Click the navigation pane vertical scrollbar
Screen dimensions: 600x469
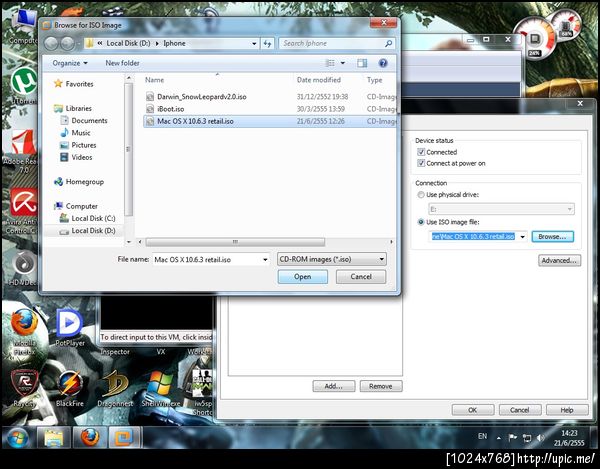tap(129, 149)
